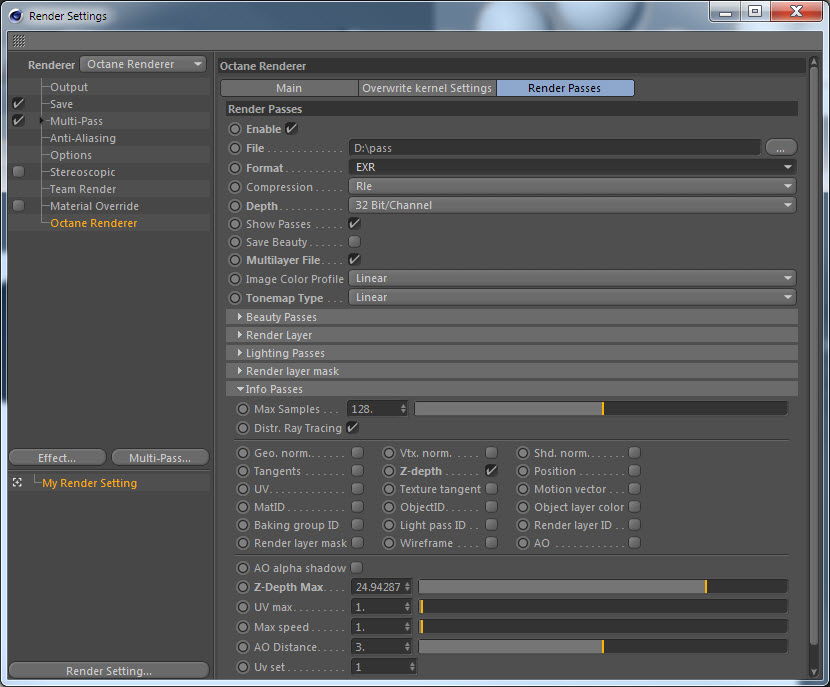Open the Tonemap Type dropdown

[x=572, y=297]
